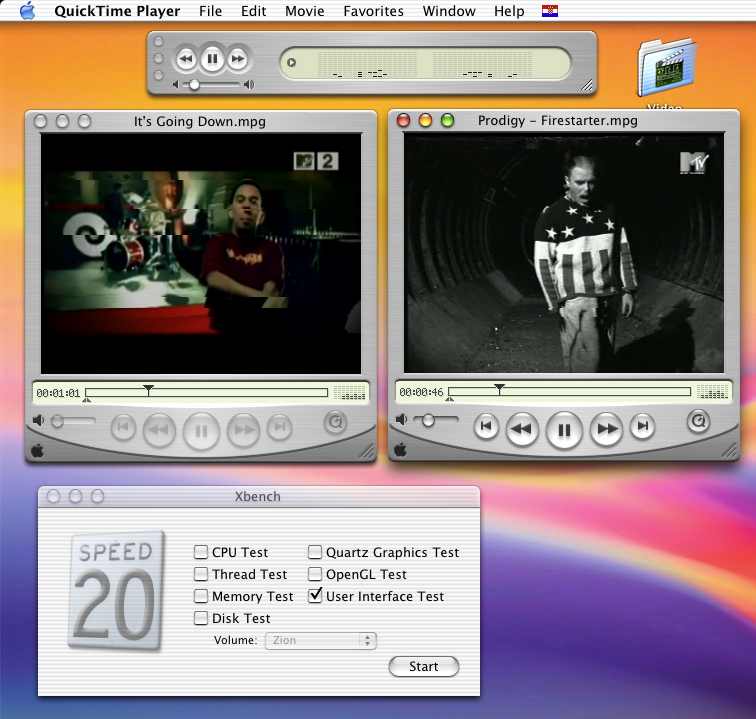Go to end of Firestarter movie

(643, 426)
